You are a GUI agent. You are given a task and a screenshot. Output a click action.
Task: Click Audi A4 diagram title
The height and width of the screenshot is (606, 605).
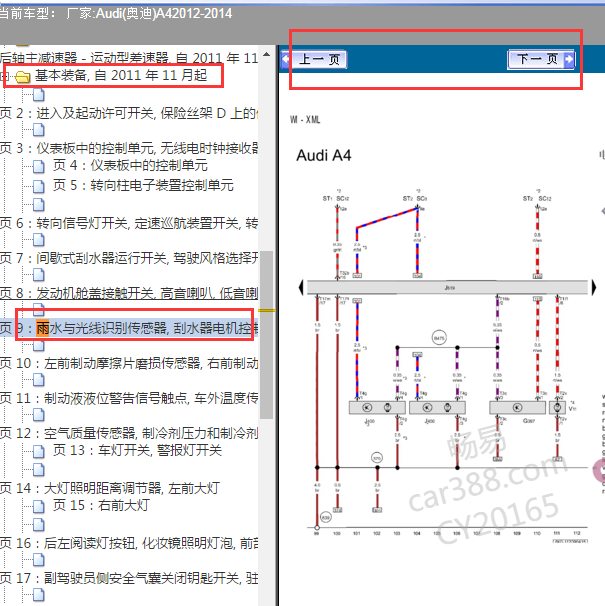pos(324,155)
